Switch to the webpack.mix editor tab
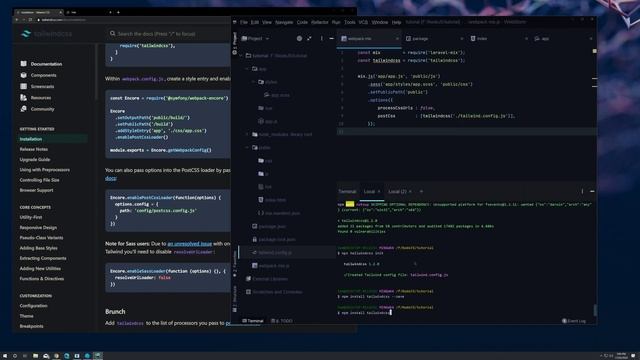The height and width of the screenshot is (360, 640). [x=369, y=38]
